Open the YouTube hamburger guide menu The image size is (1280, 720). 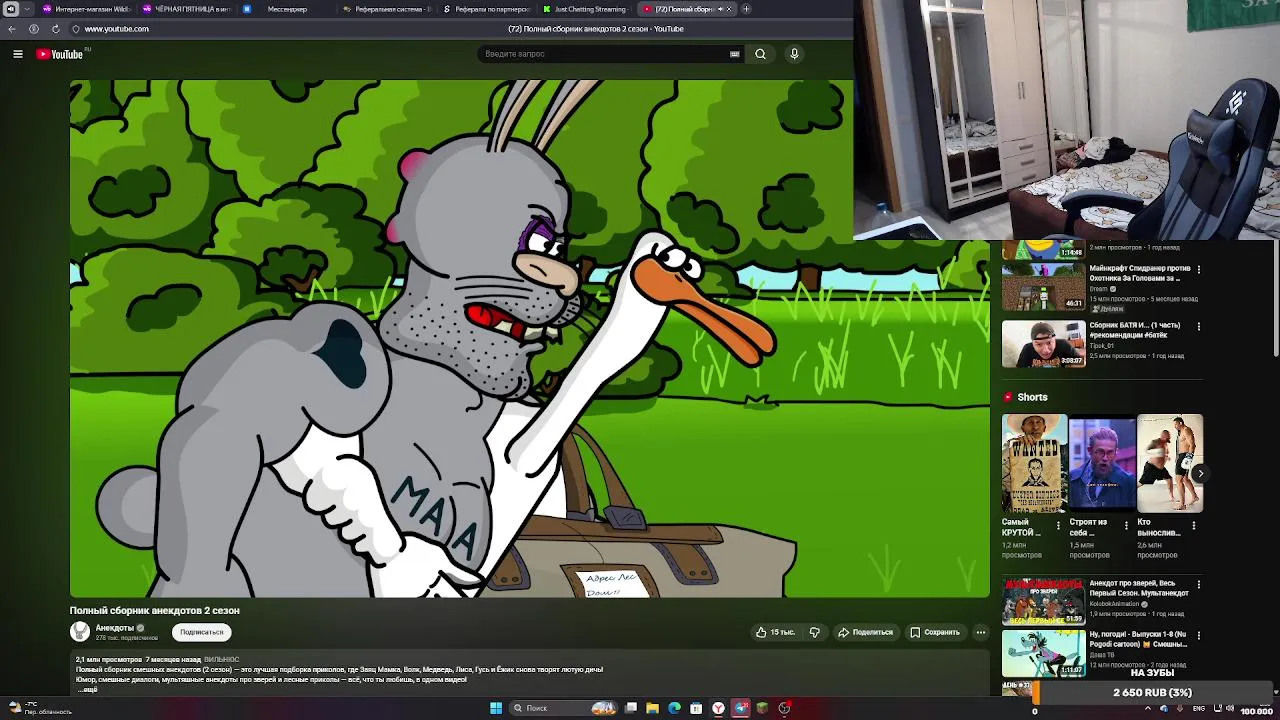18,54
